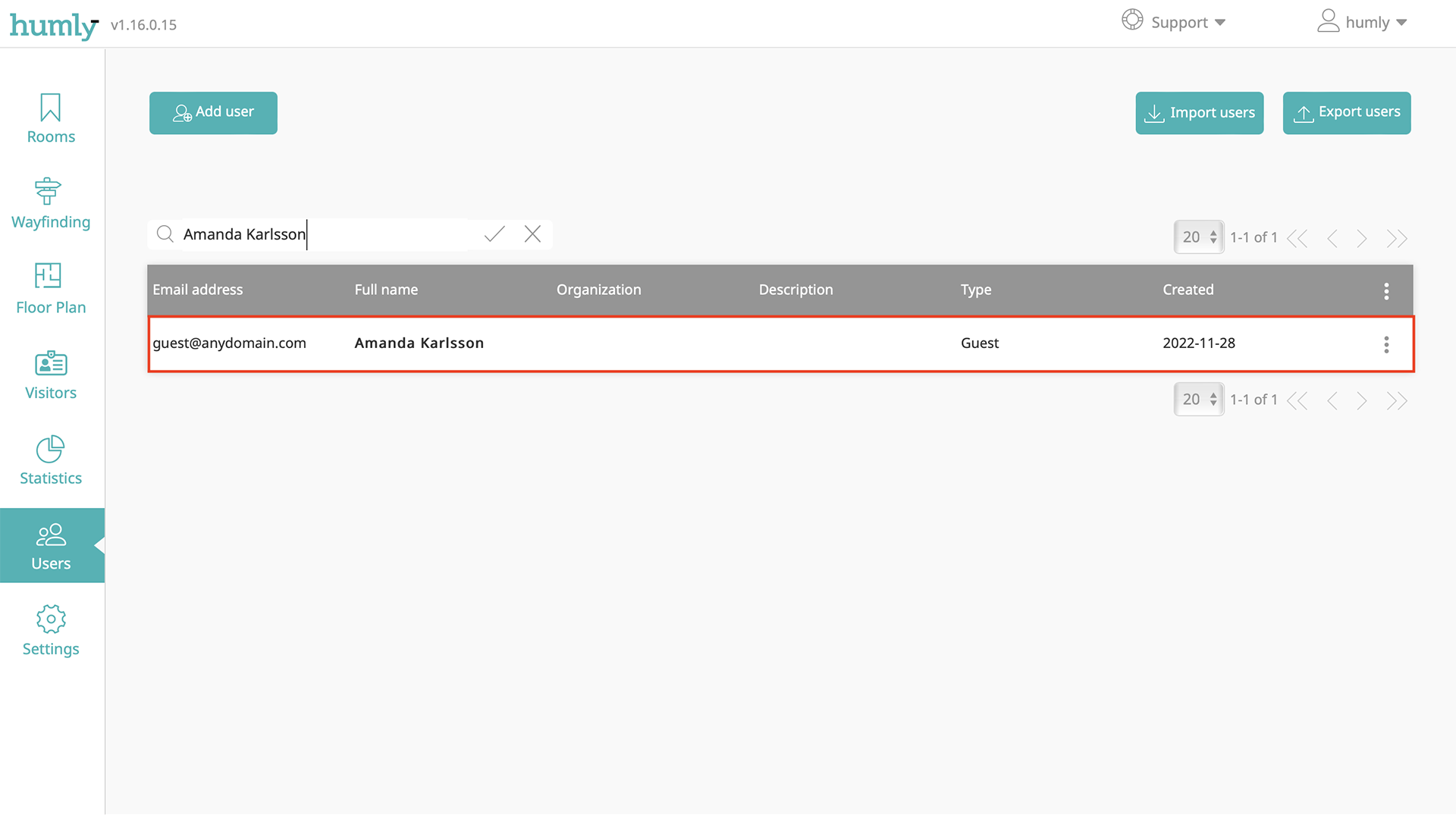Click the 2022-11-28 created date
The image size is (1456, 815).
[1199, 343]
